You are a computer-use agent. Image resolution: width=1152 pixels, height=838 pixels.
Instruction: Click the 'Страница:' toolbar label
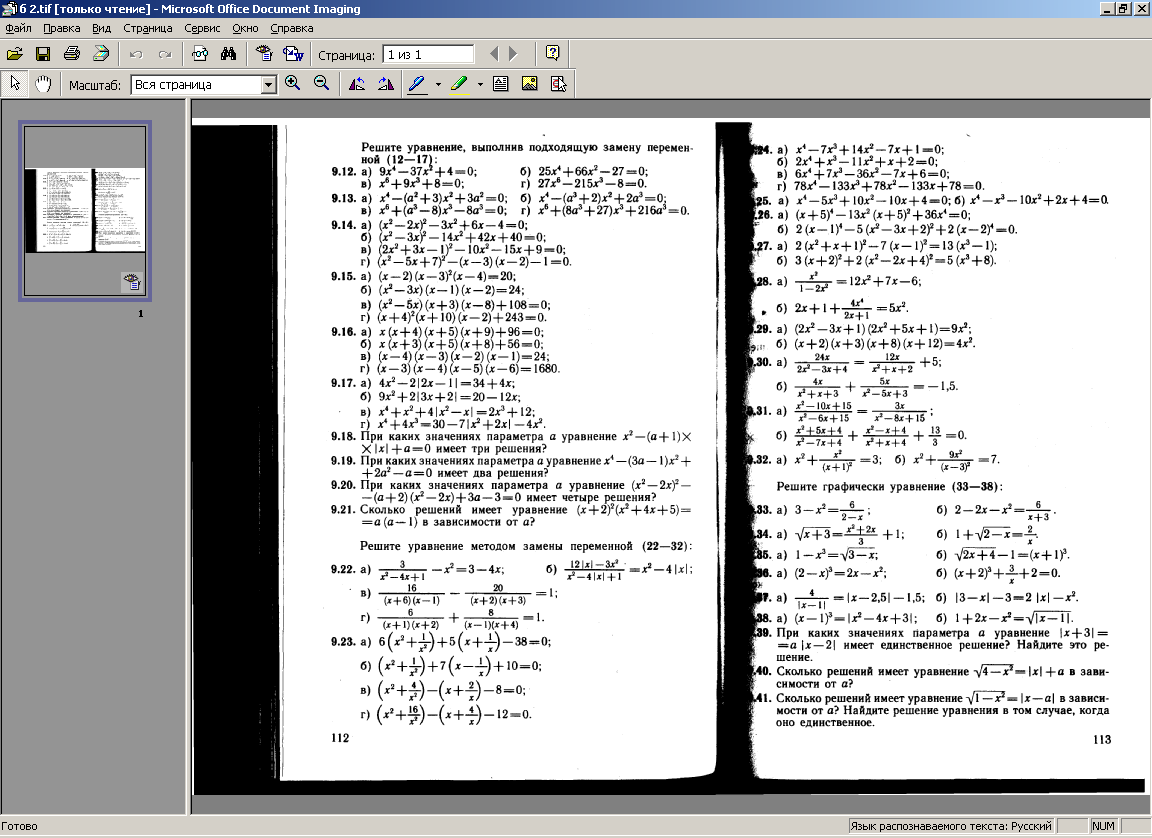(346, 55)
